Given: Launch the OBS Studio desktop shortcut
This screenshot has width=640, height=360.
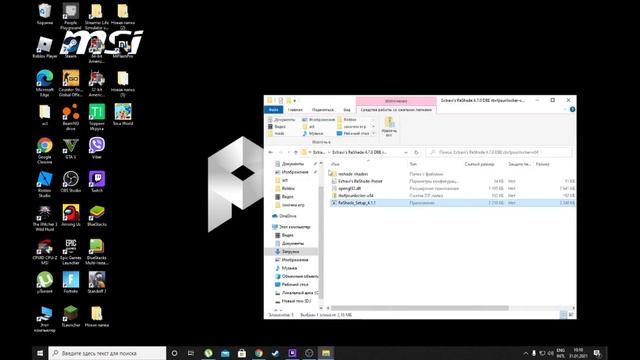Looking at the screenshot, I should [x=71, y=182].
